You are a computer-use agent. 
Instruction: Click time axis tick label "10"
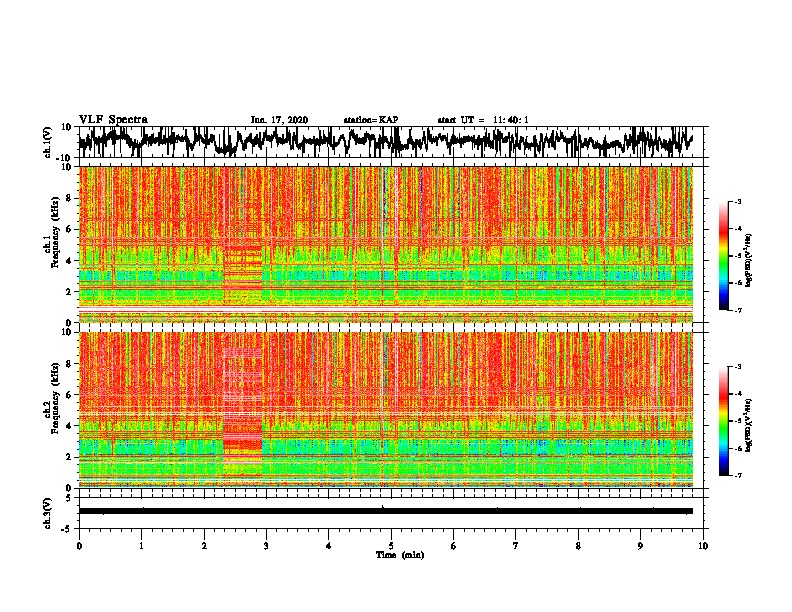coord(703,546)
